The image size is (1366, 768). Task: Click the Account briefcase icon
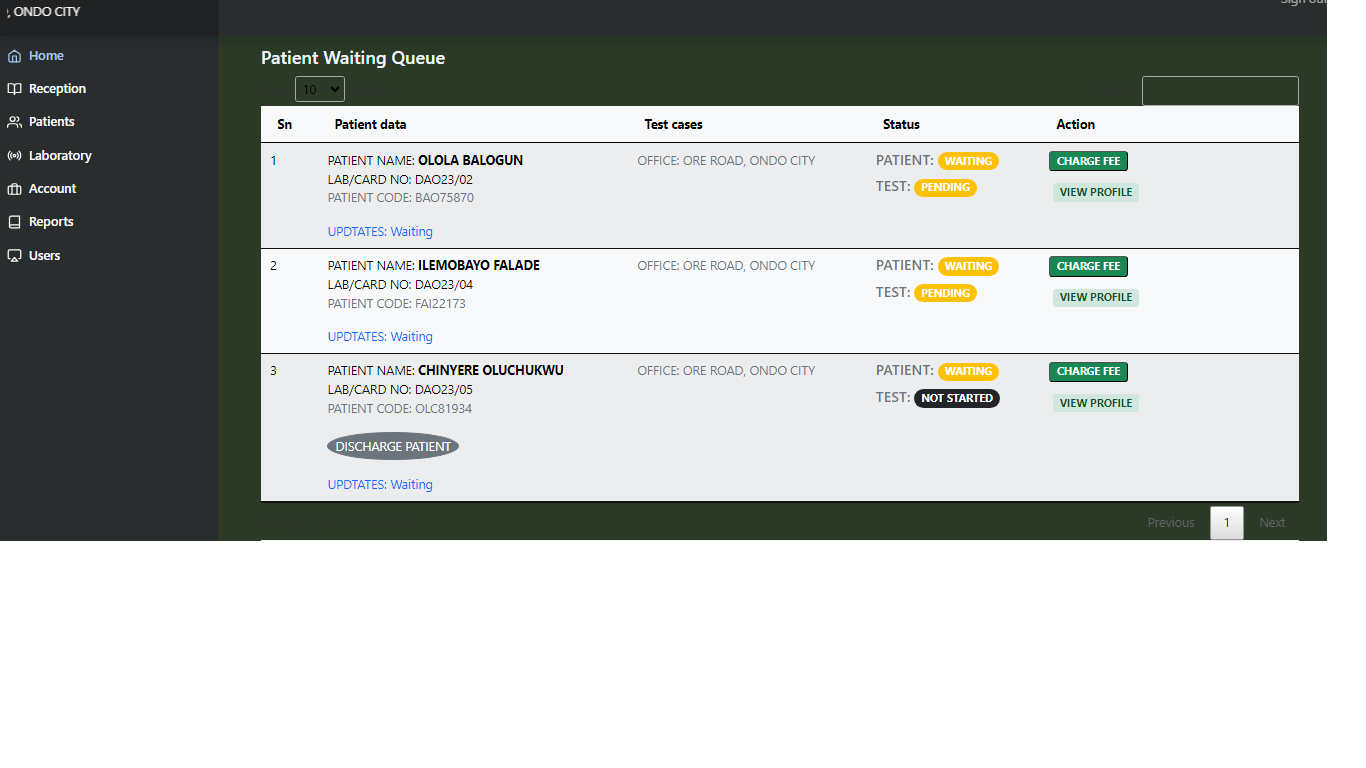tap(14, 189)
